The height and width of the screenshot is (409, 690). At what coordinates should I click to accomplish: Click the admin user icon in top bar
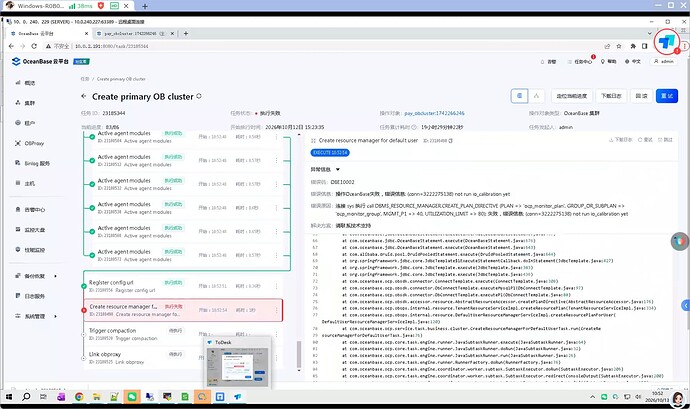(x=656, y=61)
